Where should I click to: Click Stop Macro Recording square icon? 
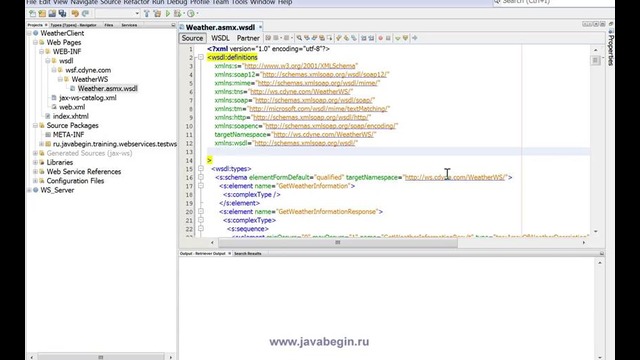tap(388, 38)
